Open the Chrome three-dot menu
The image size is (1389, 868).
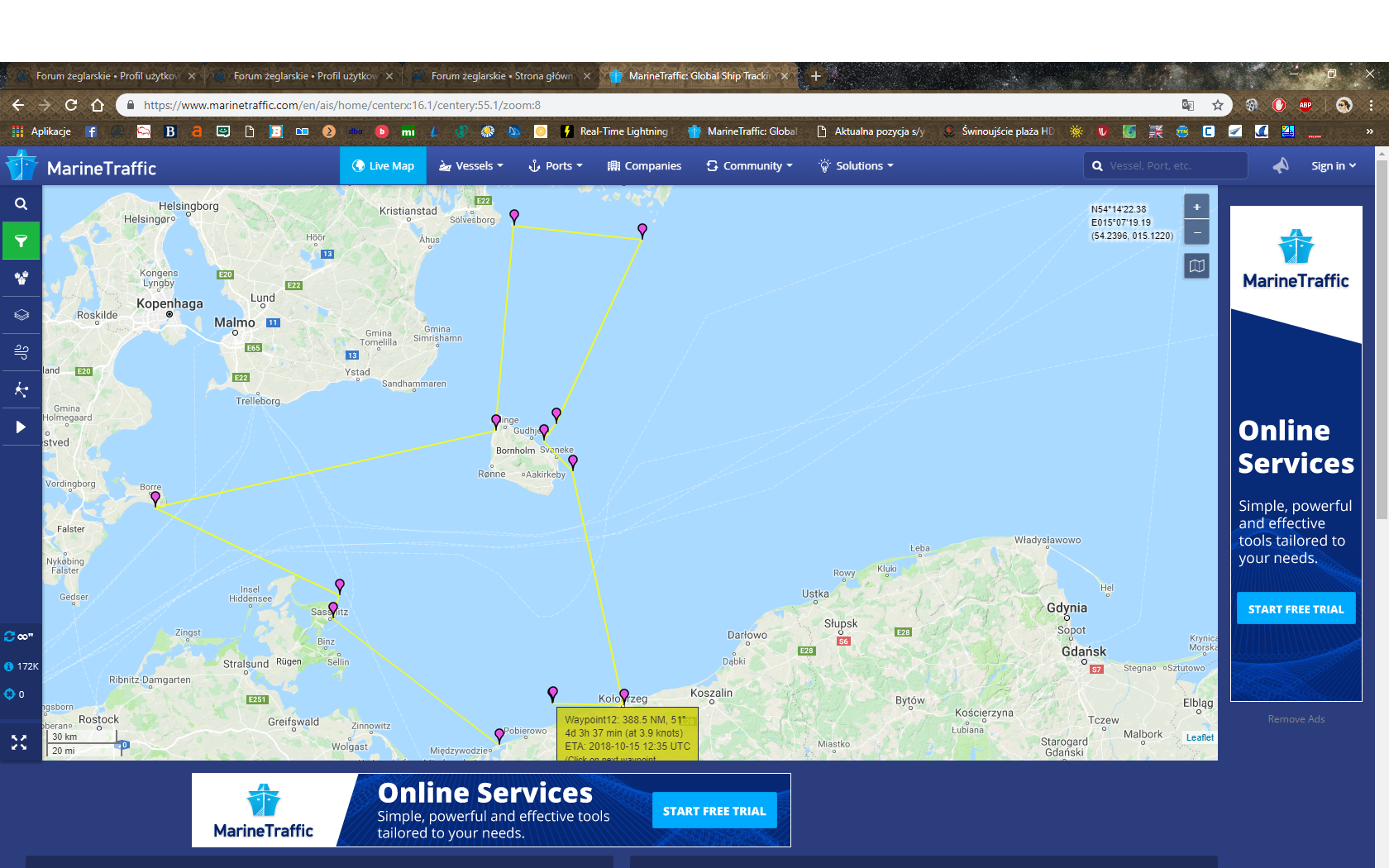(x=1372, y=105)
